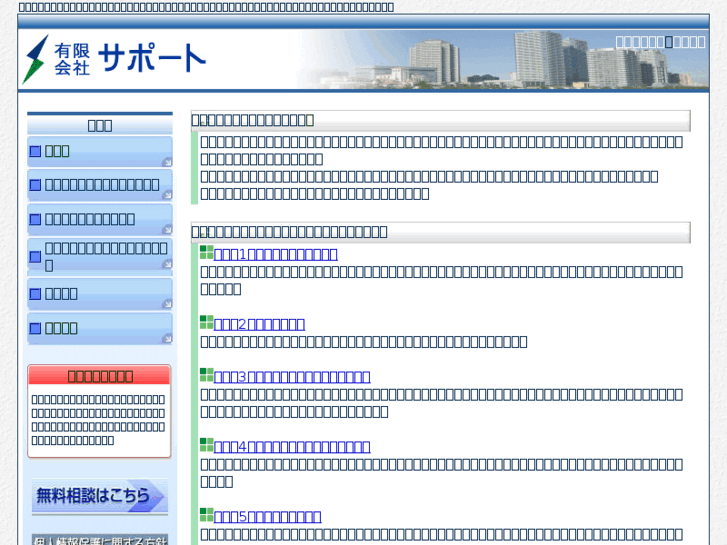Screen dimensions: 727x545
Task: Click the blue square icon of the two-line menu item
Action: 35,257
